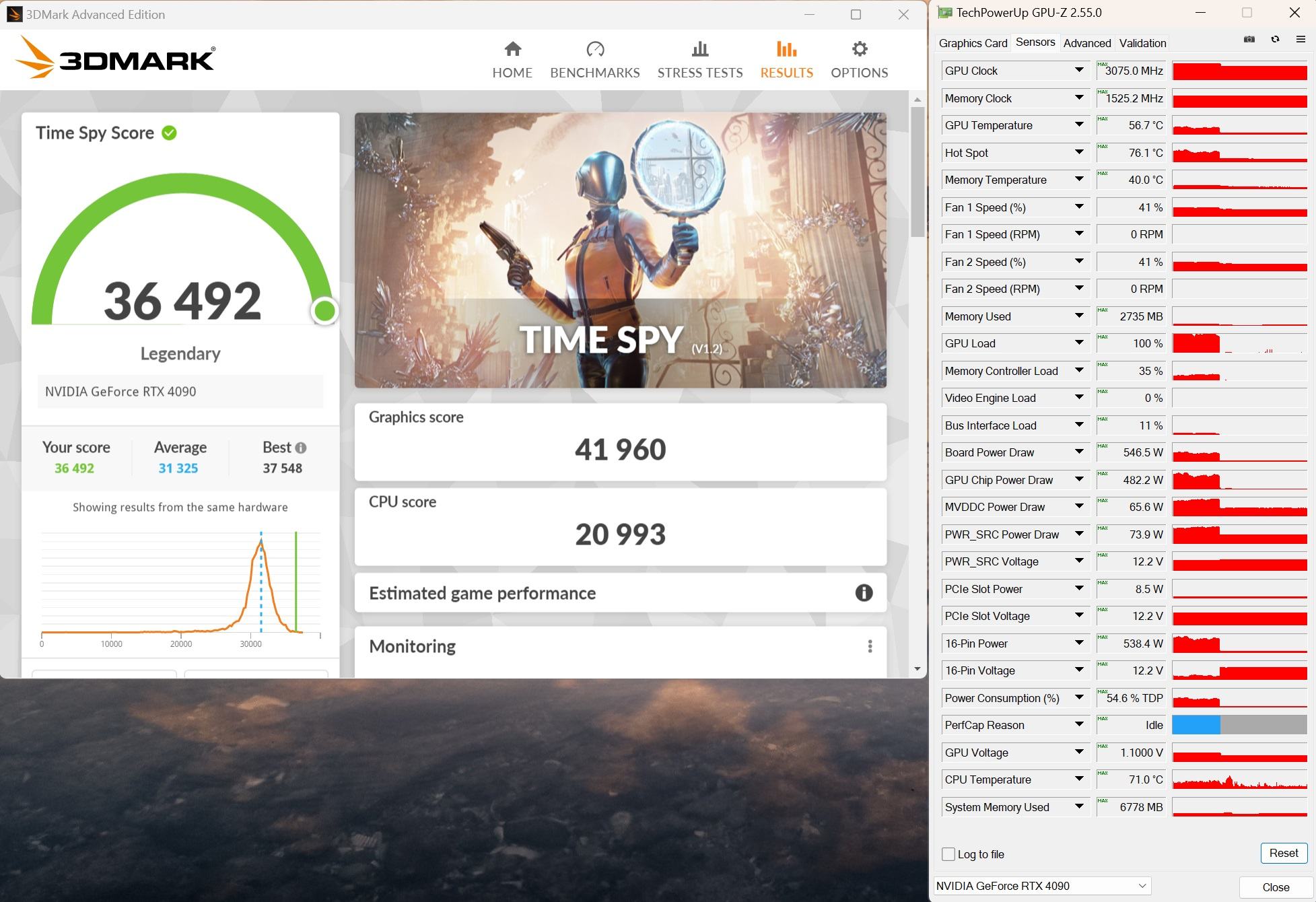Click GPU-Z refresh icon
Screen dimensions: 1316x902
click(x=1274, y=40)
